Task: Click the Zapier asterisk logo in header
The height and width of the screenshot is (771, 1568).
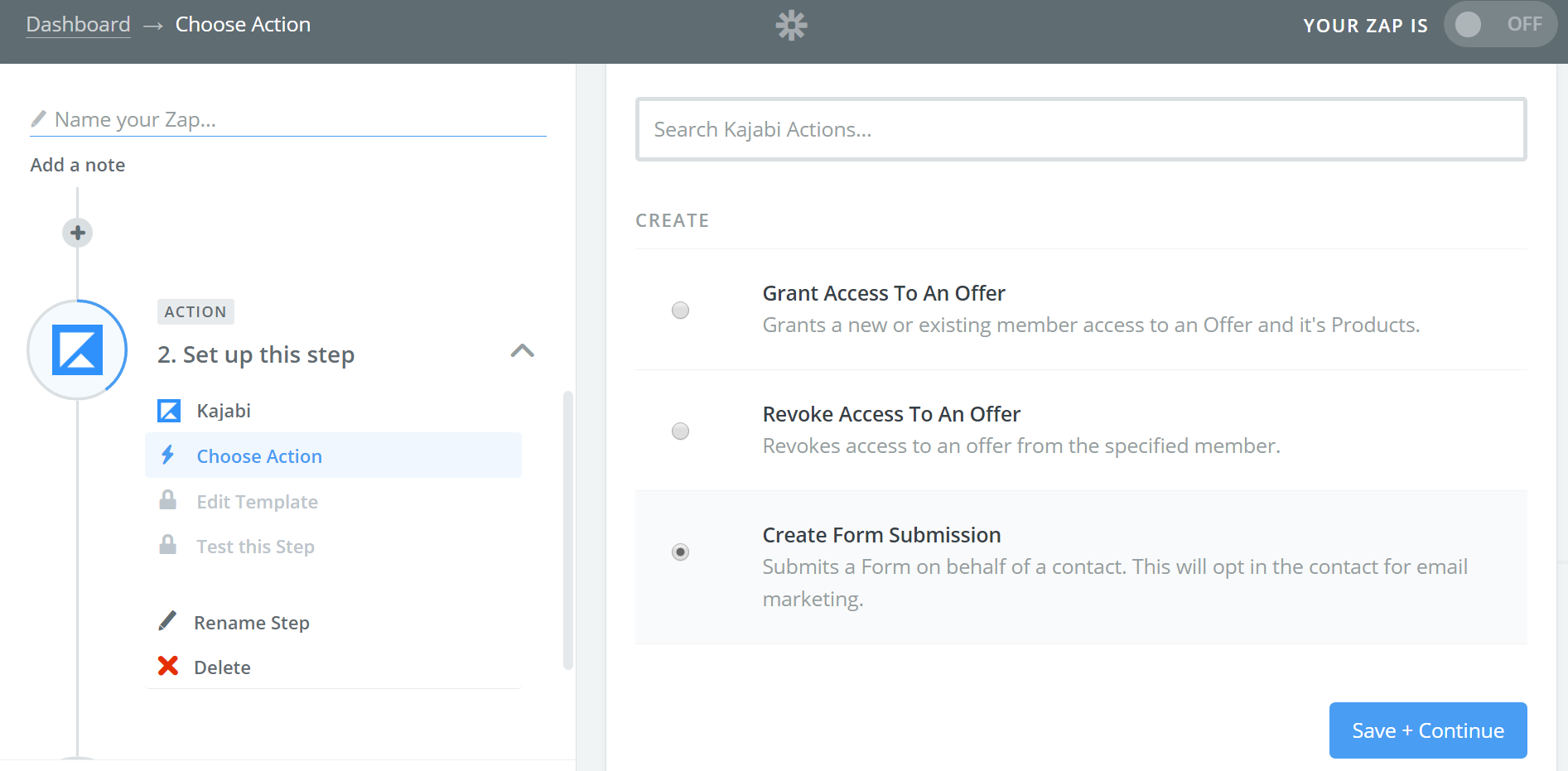Action: click(x=791, y=25)
